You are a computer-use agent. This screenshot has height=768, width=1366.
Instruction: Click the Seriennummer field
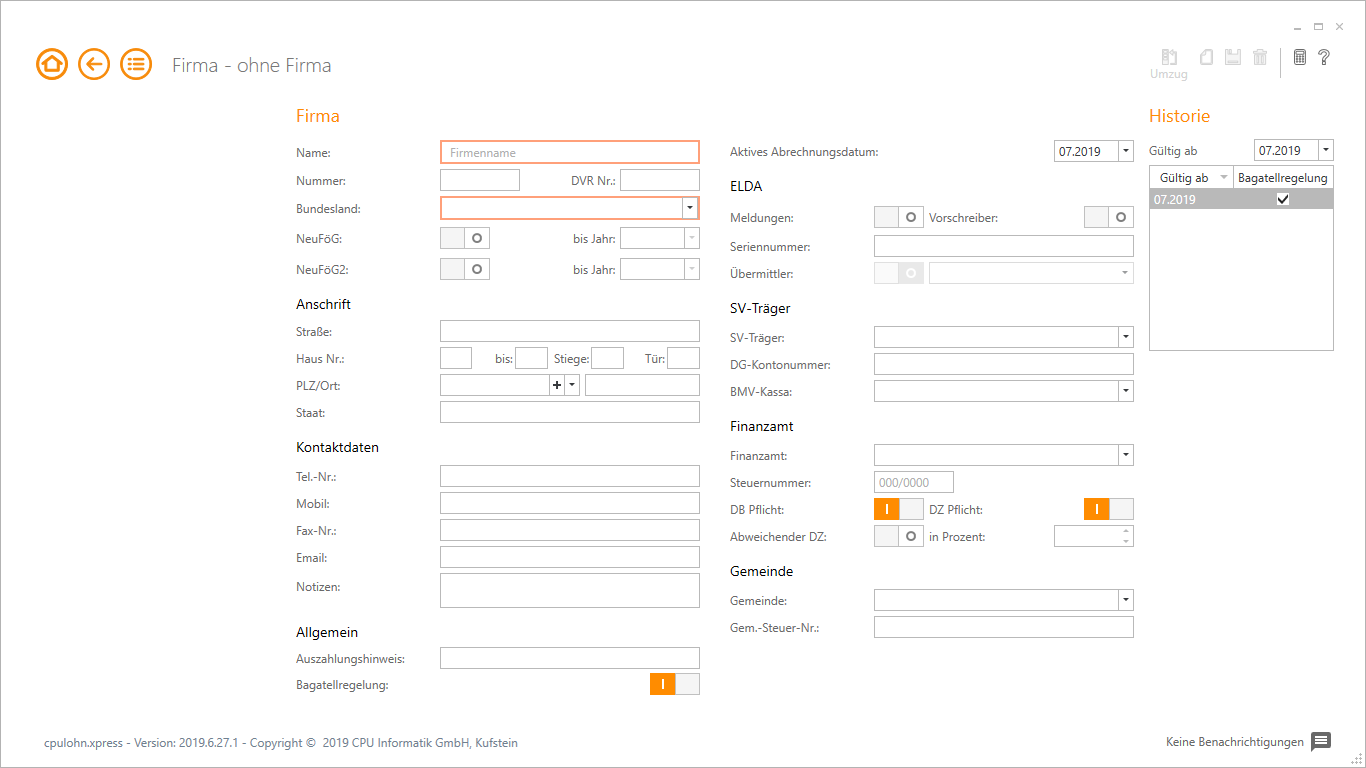click(1004, 246)
